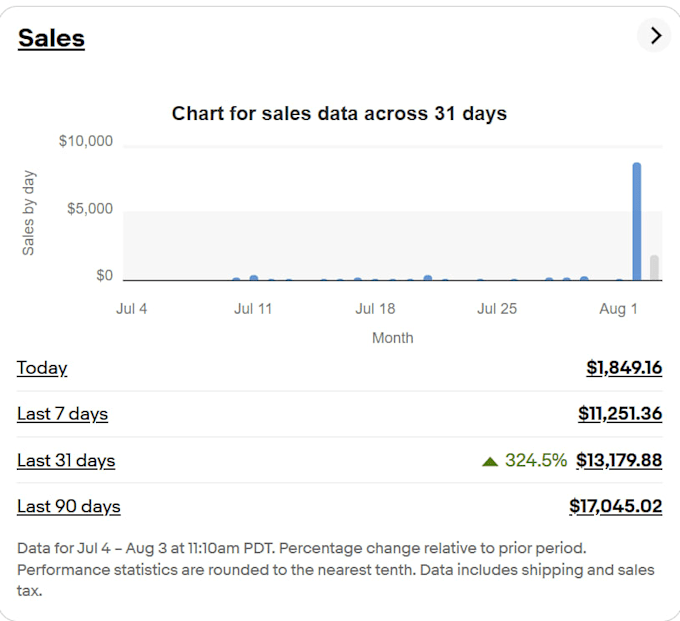
Task: Open the Today sales link
Action: 42,368
